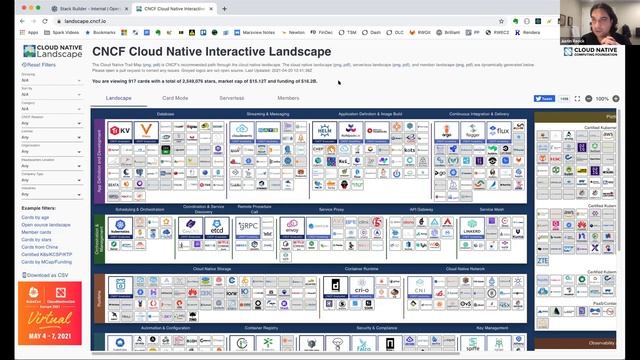Switch to the Landscape tab
The height and width of the screenshot is (360, 640).
coord(118,98)
